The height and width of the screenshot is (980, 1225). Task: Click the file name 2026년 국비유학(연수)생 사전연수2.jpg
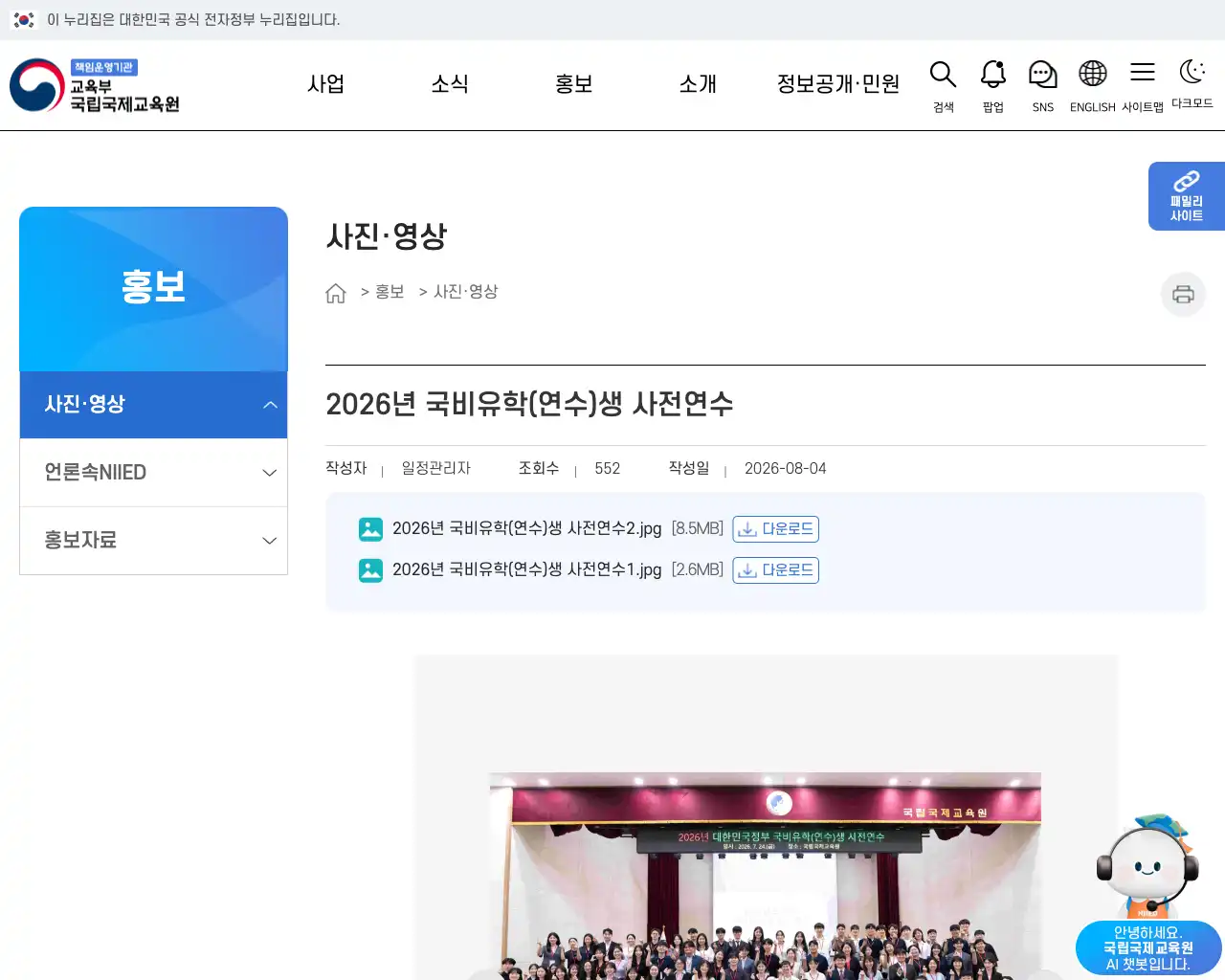point(526,529)
